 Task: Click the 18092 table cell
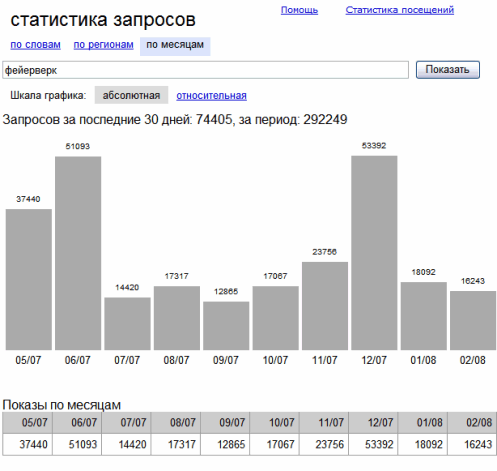(x=423, y=444)
